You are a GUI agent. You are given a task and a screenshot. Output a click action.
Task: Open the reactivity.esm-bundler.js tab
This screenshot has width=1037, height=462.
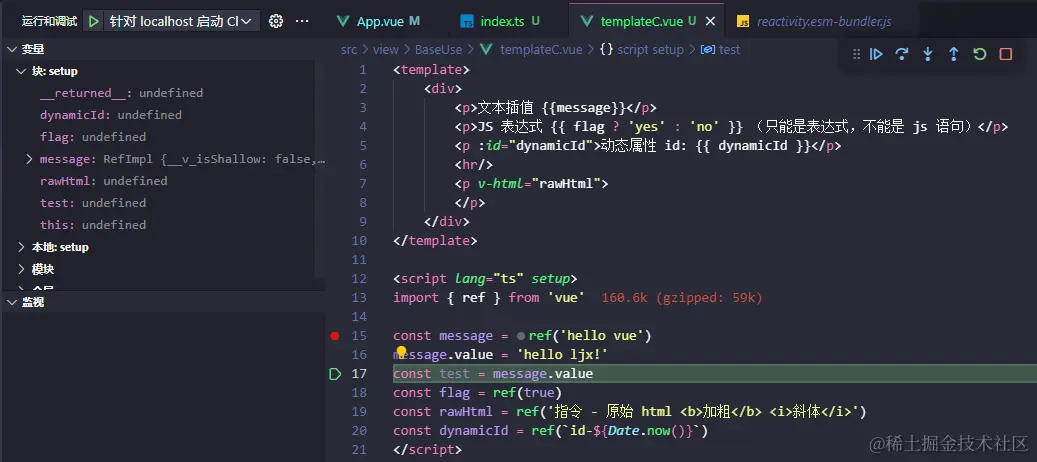click(824, 21)
